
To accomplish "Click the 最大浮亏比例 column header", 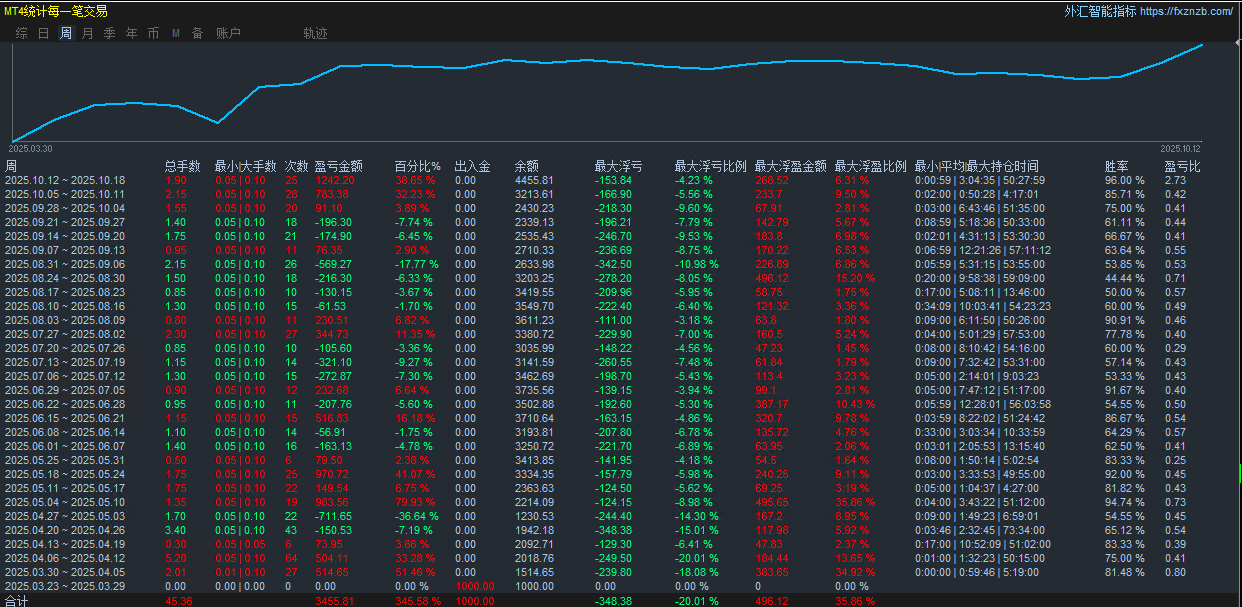I will point(710,166).
